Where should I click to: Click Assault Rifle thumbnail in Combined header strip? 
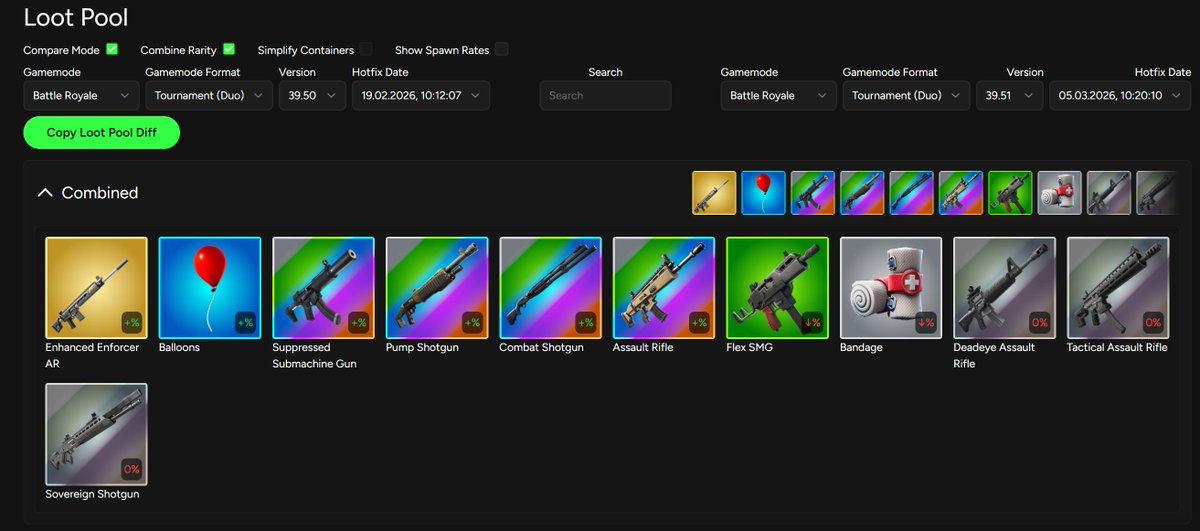(x=961, y=192)
